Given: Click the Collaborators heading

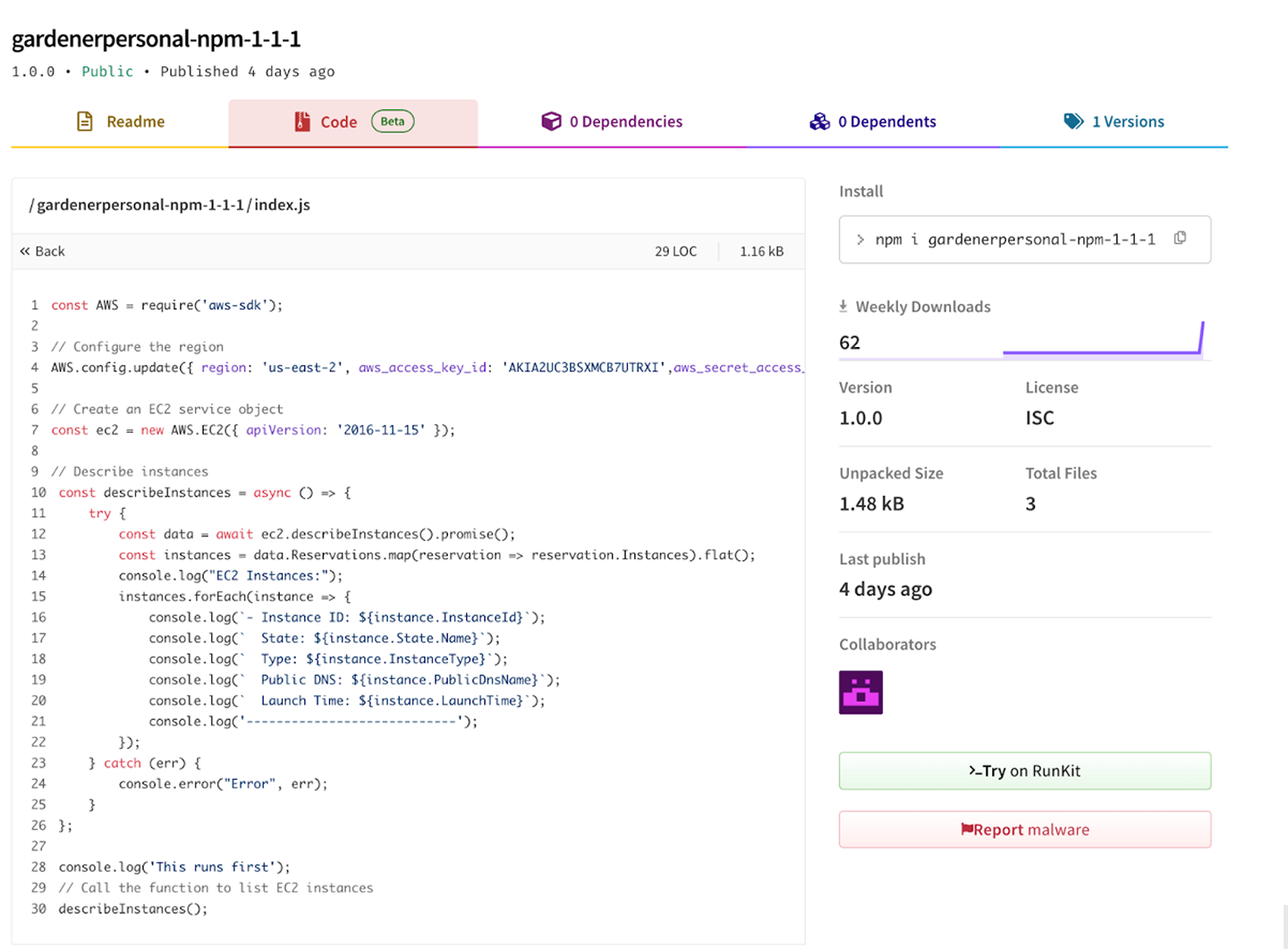Looking at the screenshot, I should coord(887,644).
